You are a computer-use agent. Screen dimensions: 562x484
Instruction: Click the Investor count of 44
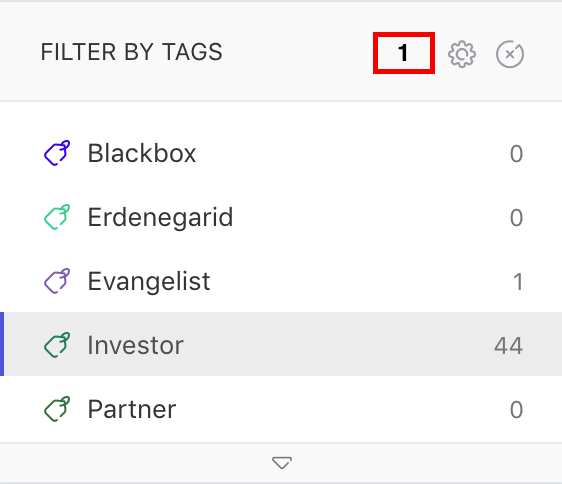(508, 346)
